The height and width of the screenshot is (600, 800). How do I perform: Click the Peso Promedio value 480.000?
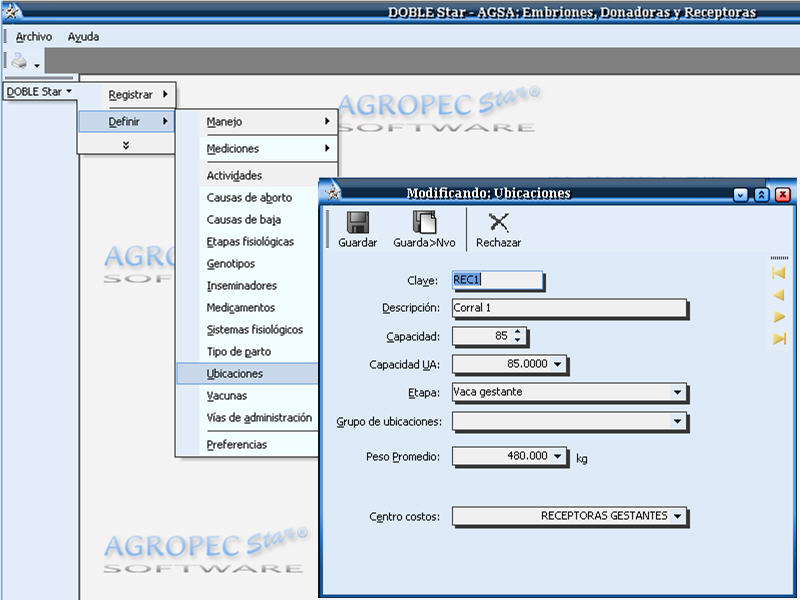[x=527, y=456]
